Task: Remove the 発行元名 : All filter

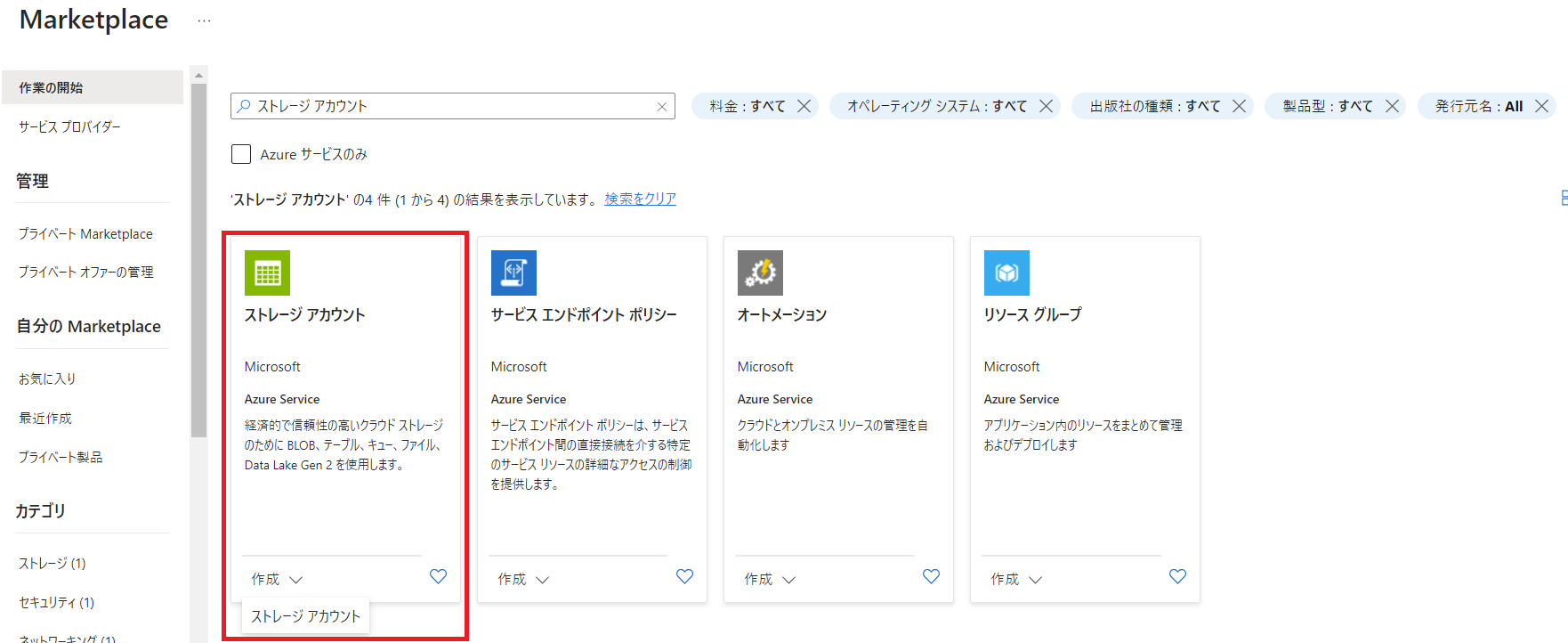Action: [1541, 106]
